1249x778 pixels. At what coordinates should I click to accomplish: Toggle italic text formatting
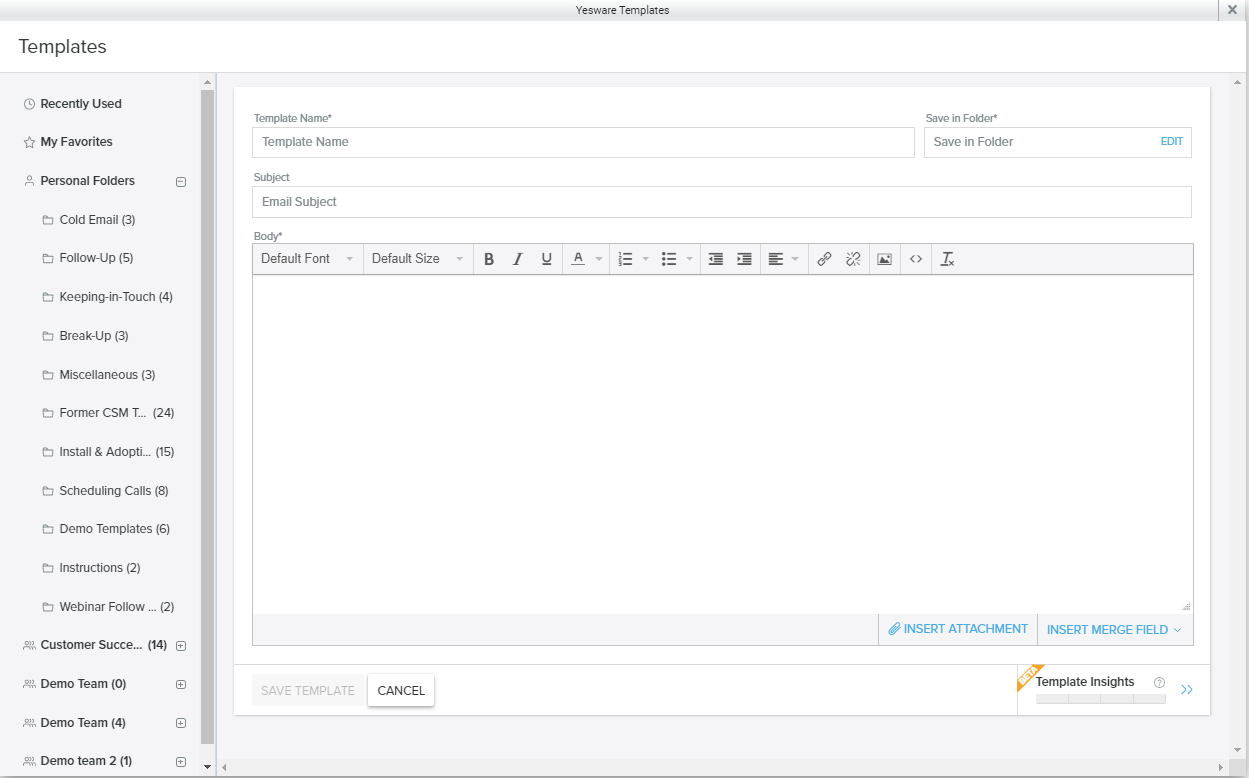click(517, 259)
